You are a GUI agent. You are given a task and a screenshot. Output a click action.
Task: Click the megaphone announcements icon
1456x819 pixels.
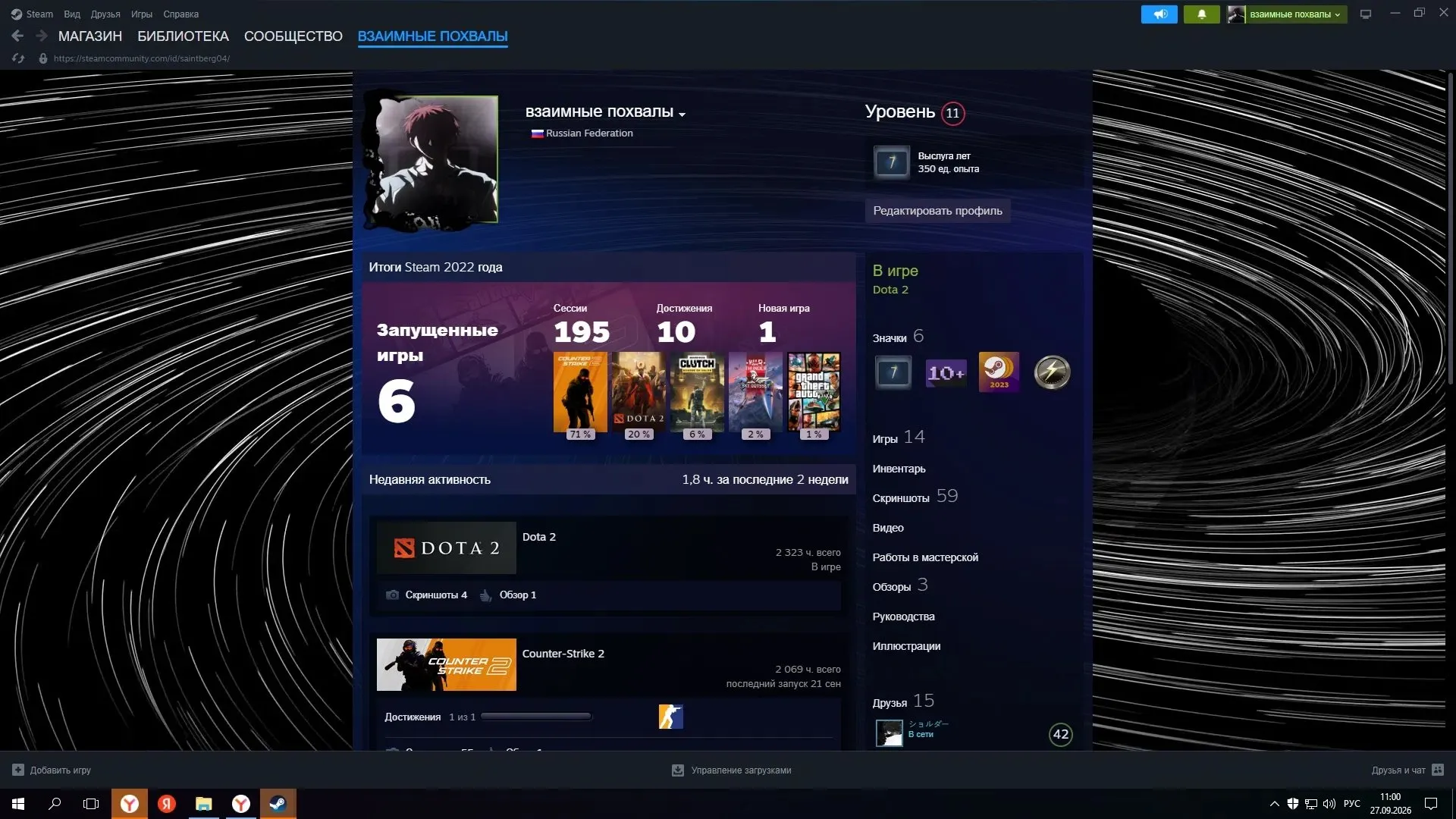tap(1159, 14)
